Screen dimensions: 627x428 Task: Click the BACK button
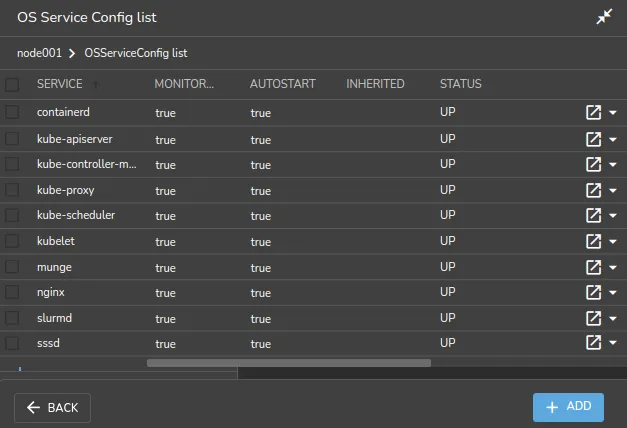(52, 408)
